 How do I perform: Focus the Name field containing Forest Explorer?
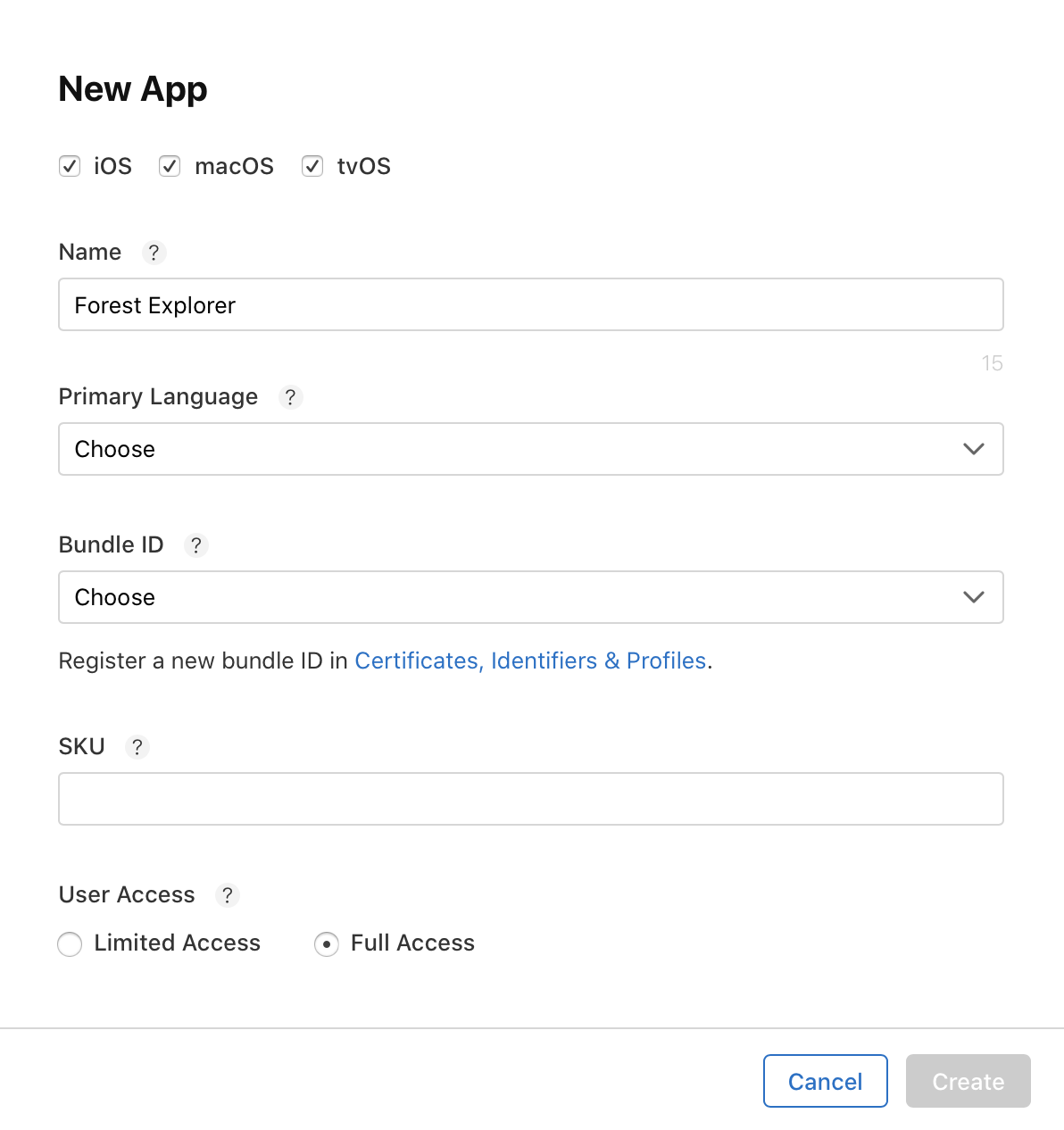530,304
